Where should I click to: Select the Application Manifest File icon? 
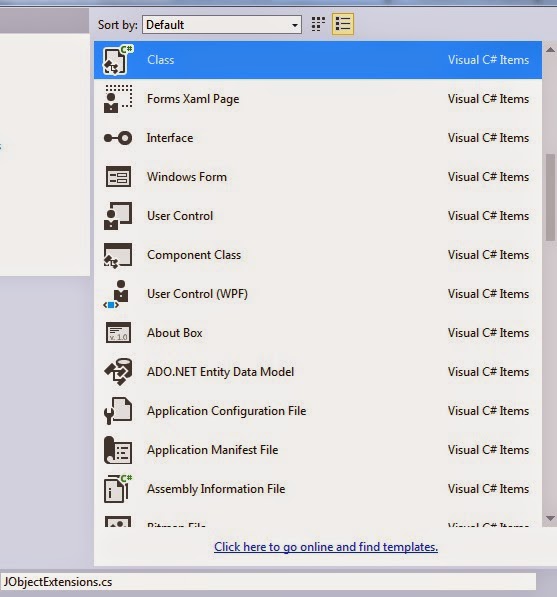tap(118, 450)
